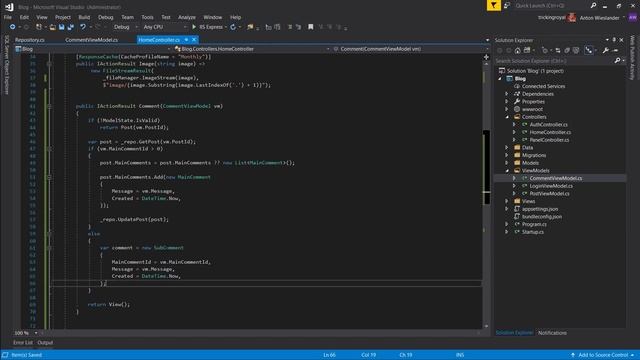Collapse the ViewModels folder
The width and height of the screenshot is (640, 360).
pos(507,171)
